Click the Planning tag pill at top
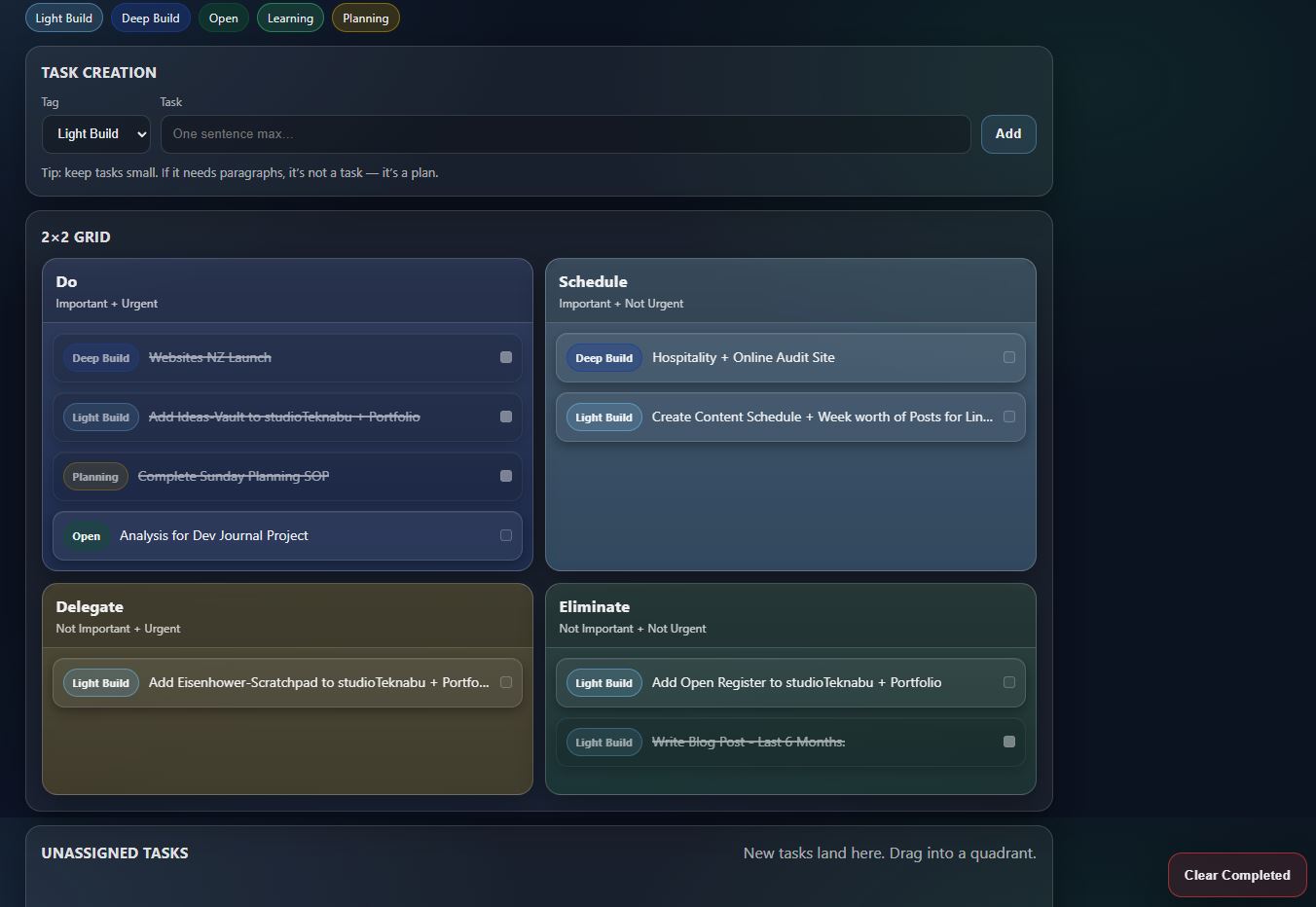Viewport: 1316px width, 907px height. point(365,18)
